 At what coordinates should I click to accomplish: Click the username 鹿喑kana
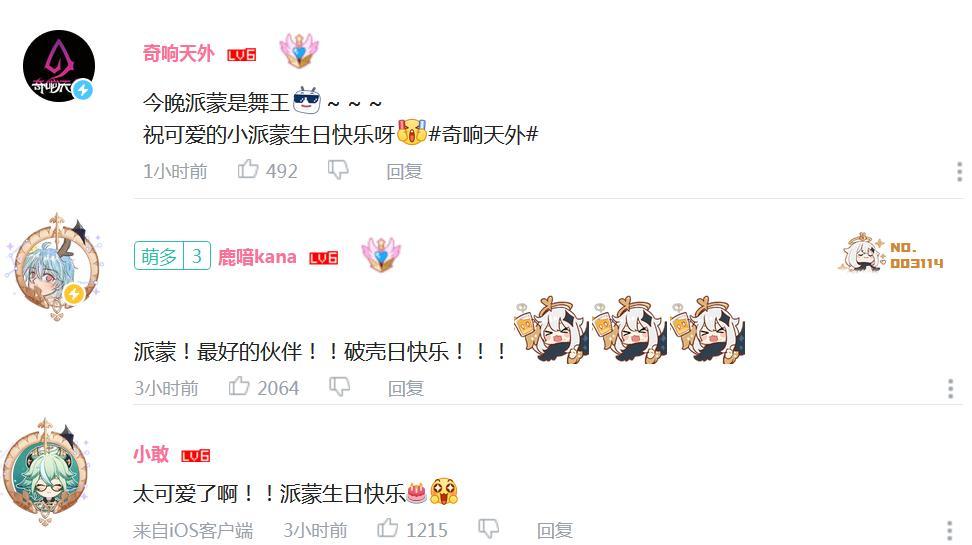click(x=257, y=257)
